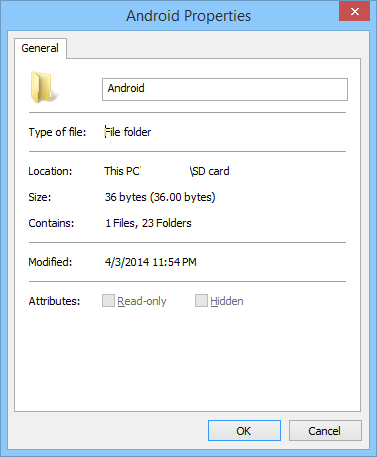Click the '4/3/2014 11:54 PM' modified date
Image resolution: width=377 pixels, height=457 pixels.
151,262
